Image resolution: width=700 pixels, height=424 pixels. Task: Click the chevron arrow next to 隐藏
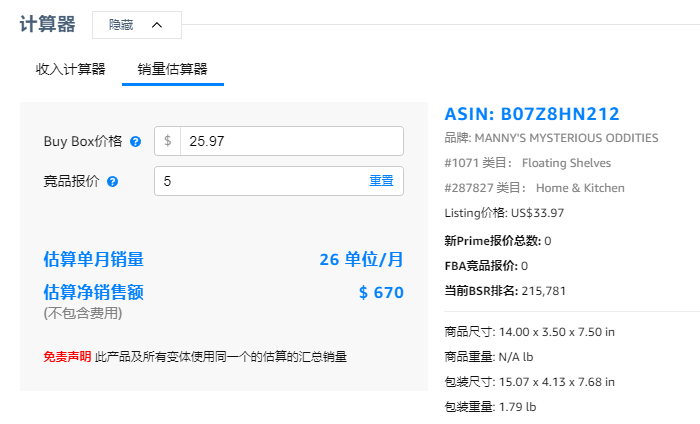tap(157, 25)
